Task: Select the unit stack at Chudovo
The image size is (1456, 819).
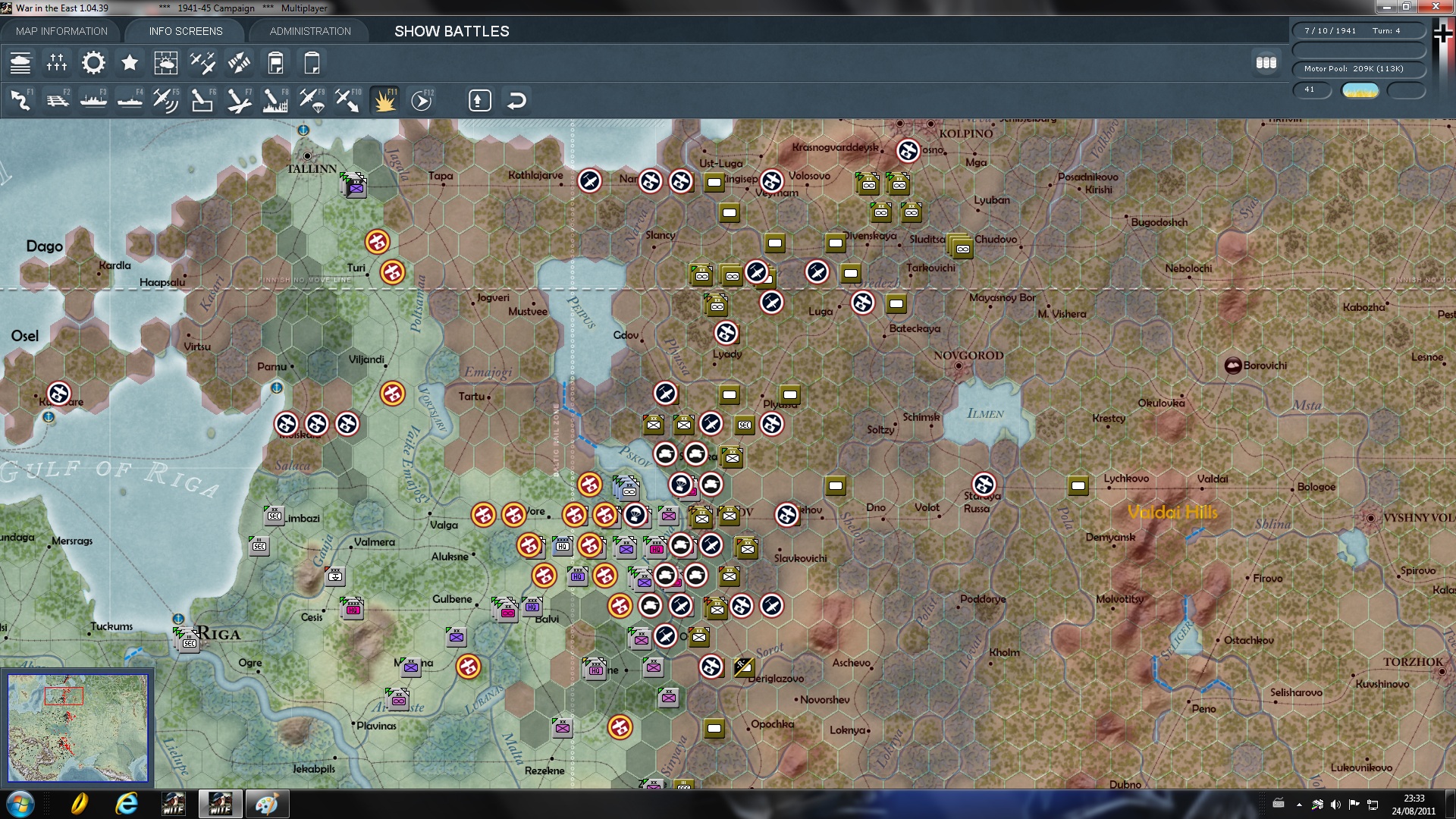Action: (x=960, y=246)
